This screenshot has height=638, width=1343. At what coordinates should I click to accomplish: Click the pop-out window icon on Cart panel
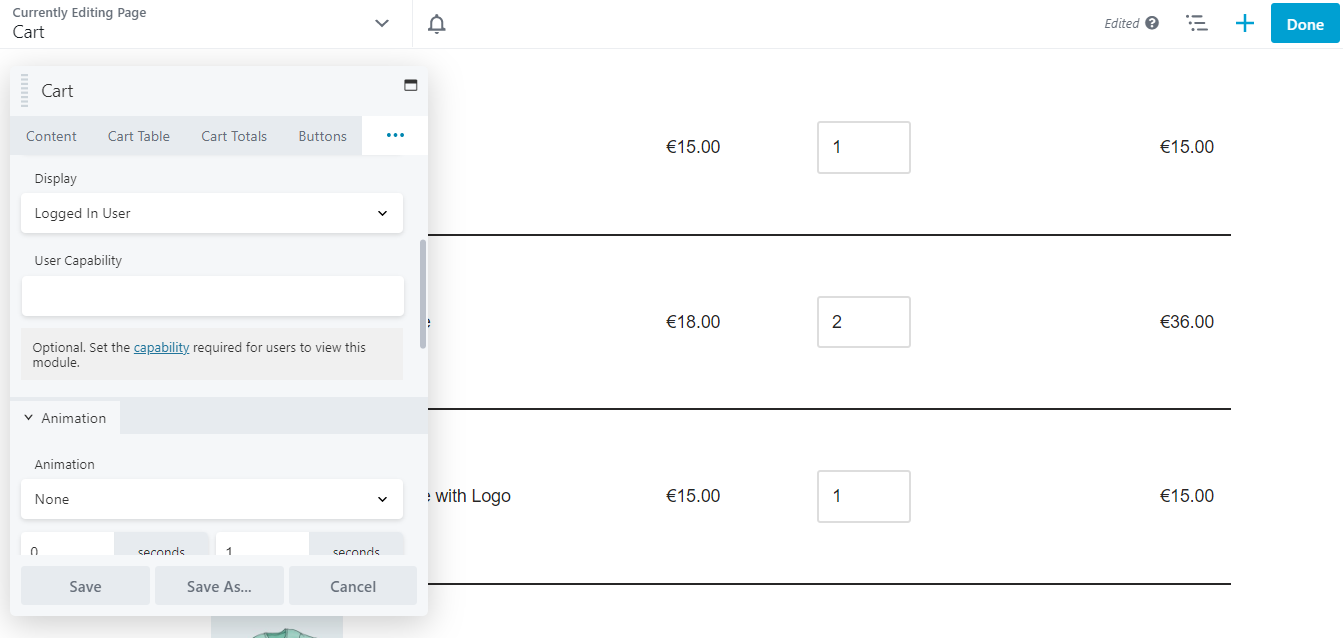tap(410, 85)
